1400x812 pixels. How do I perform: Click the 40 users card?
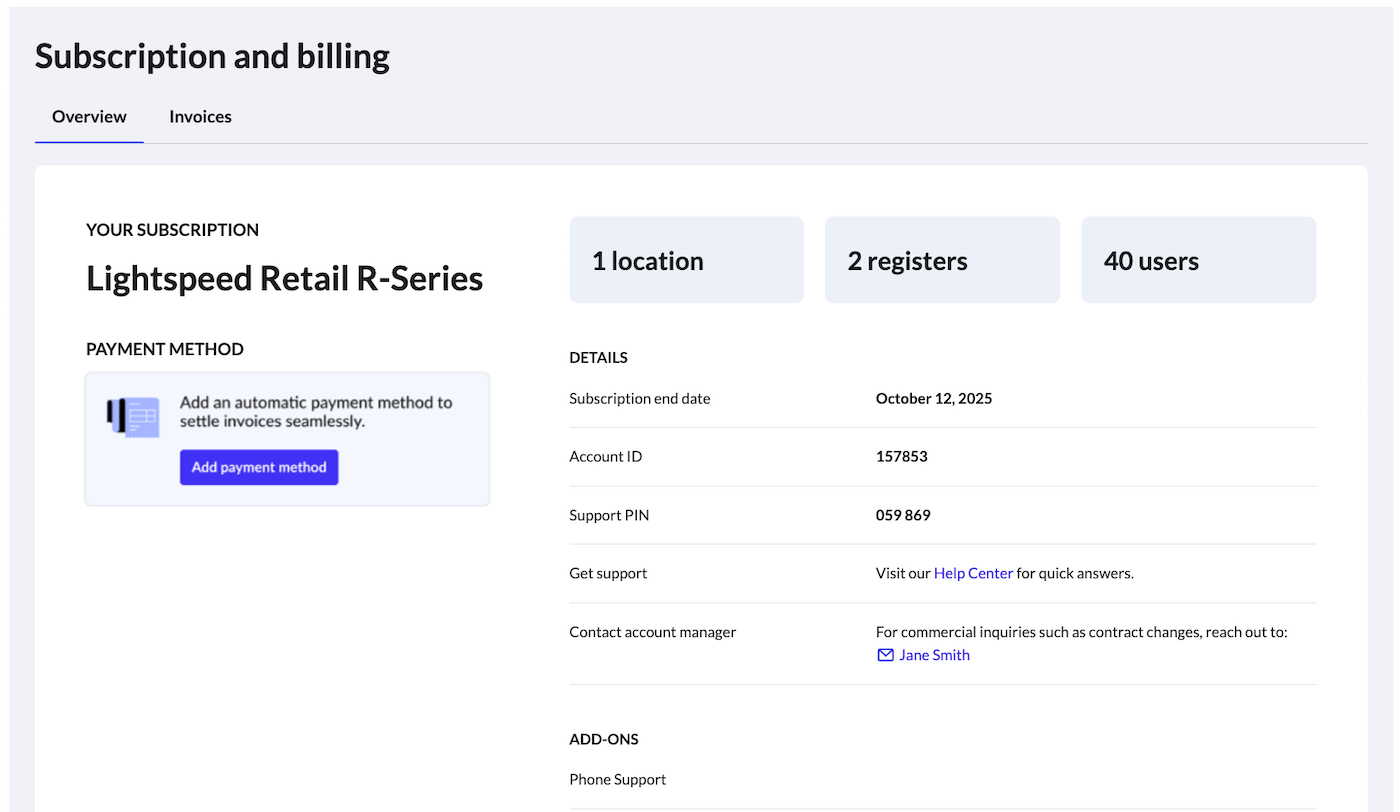click(x=1198, y=260)
